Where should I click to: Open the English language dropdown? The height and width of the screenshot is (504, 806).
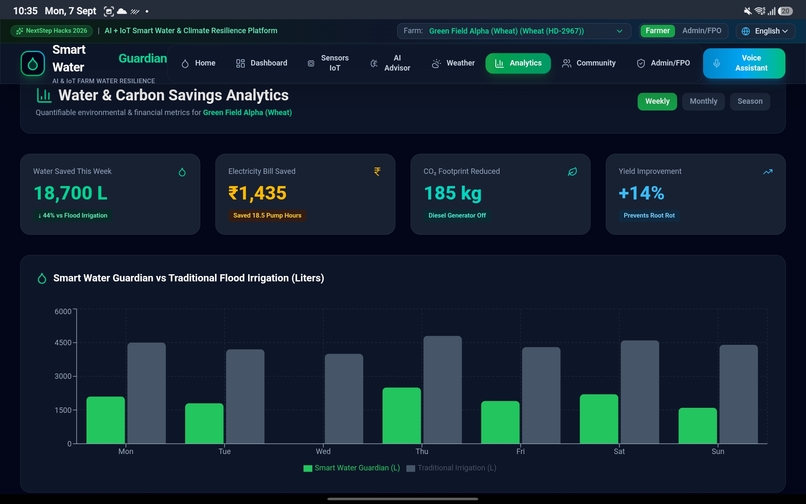765,31
